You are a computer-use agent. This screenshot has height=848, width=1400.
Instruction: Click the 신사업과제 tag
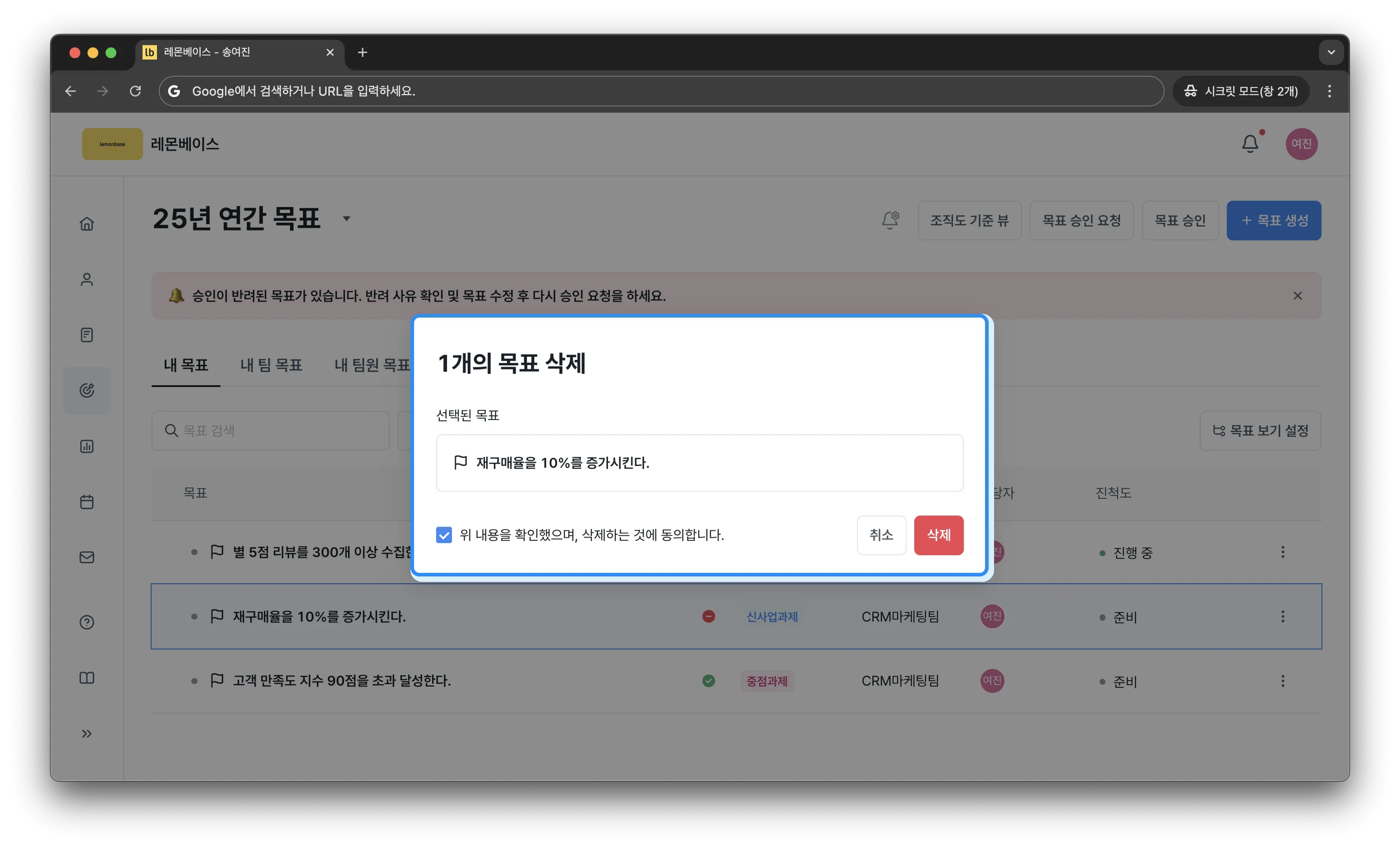click(x=772, y=617)
